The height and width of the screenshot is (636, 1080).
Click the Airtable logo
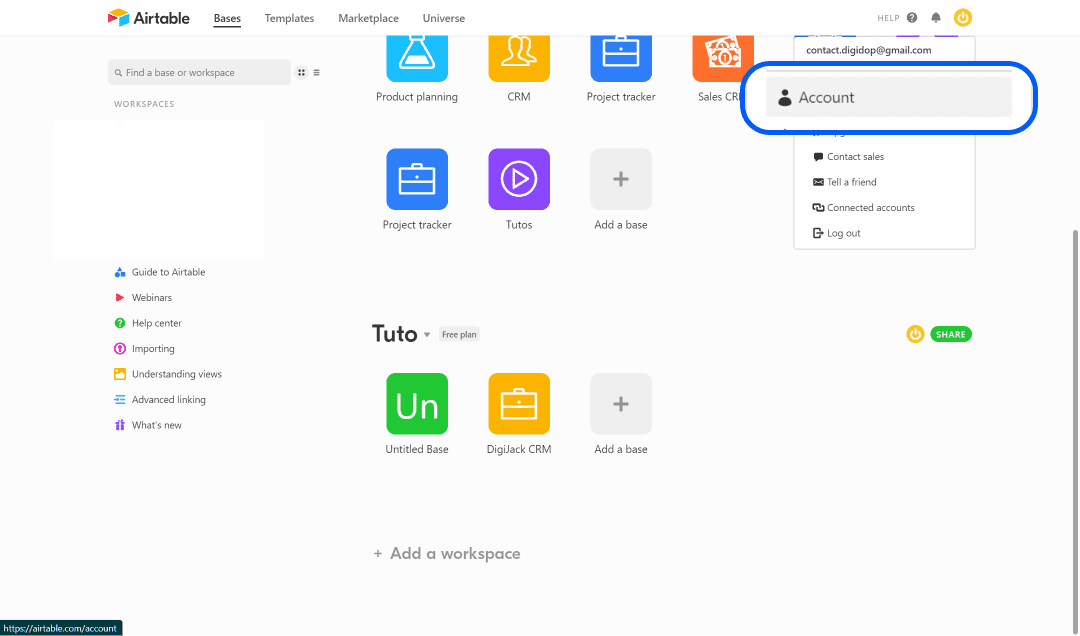coord(148,18)
